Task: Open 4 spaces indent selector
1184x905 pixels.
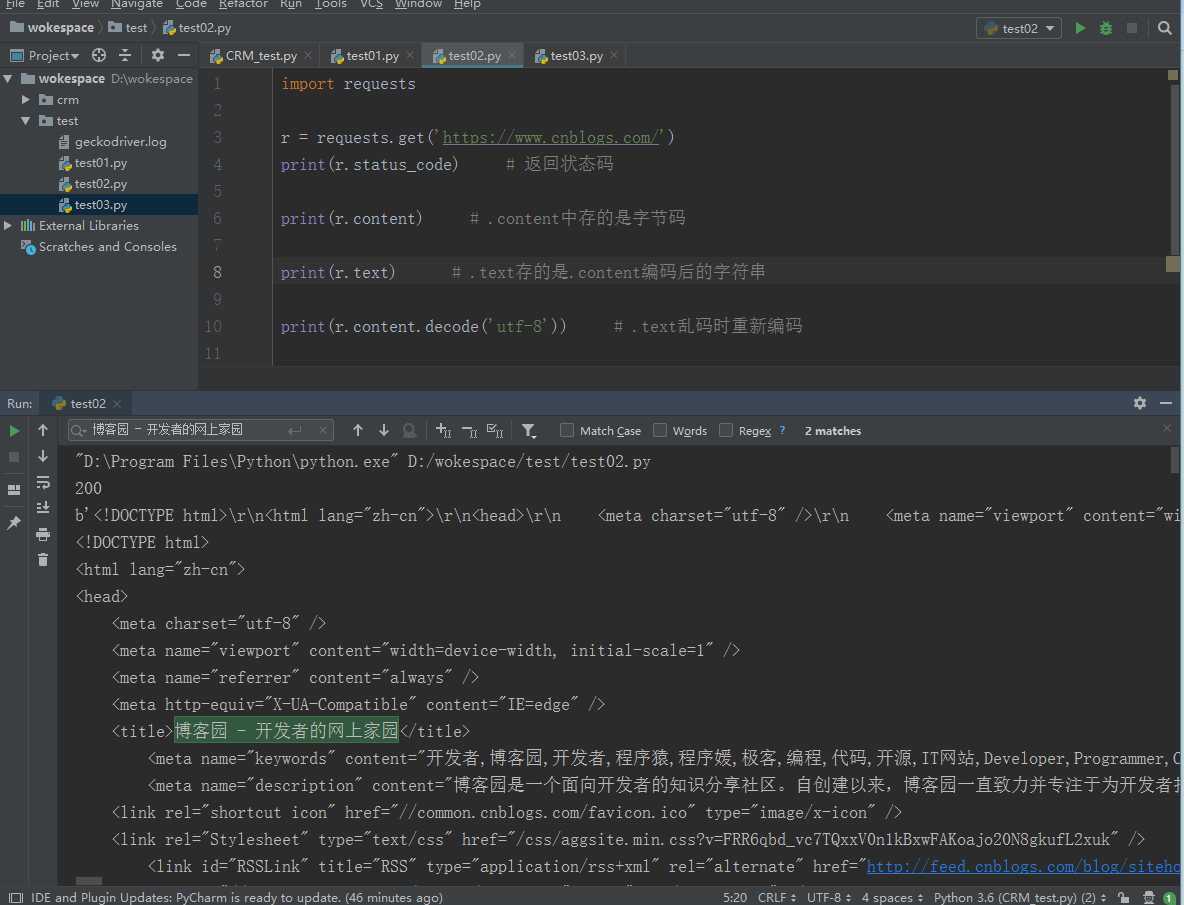Action: click(893, 897)
